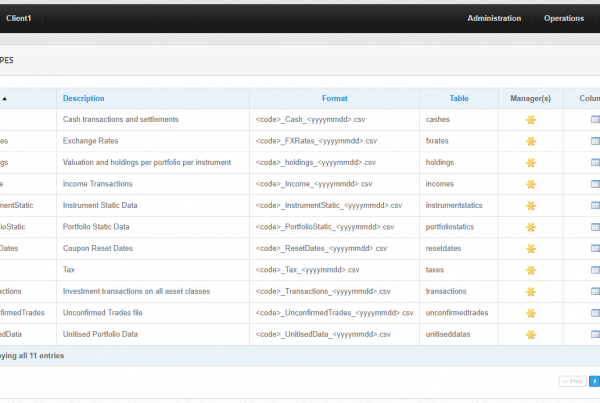Select 'Investment transactions on all asset classes'
Image resolution: width=600 pixels, height=403 pixels.
137,291
